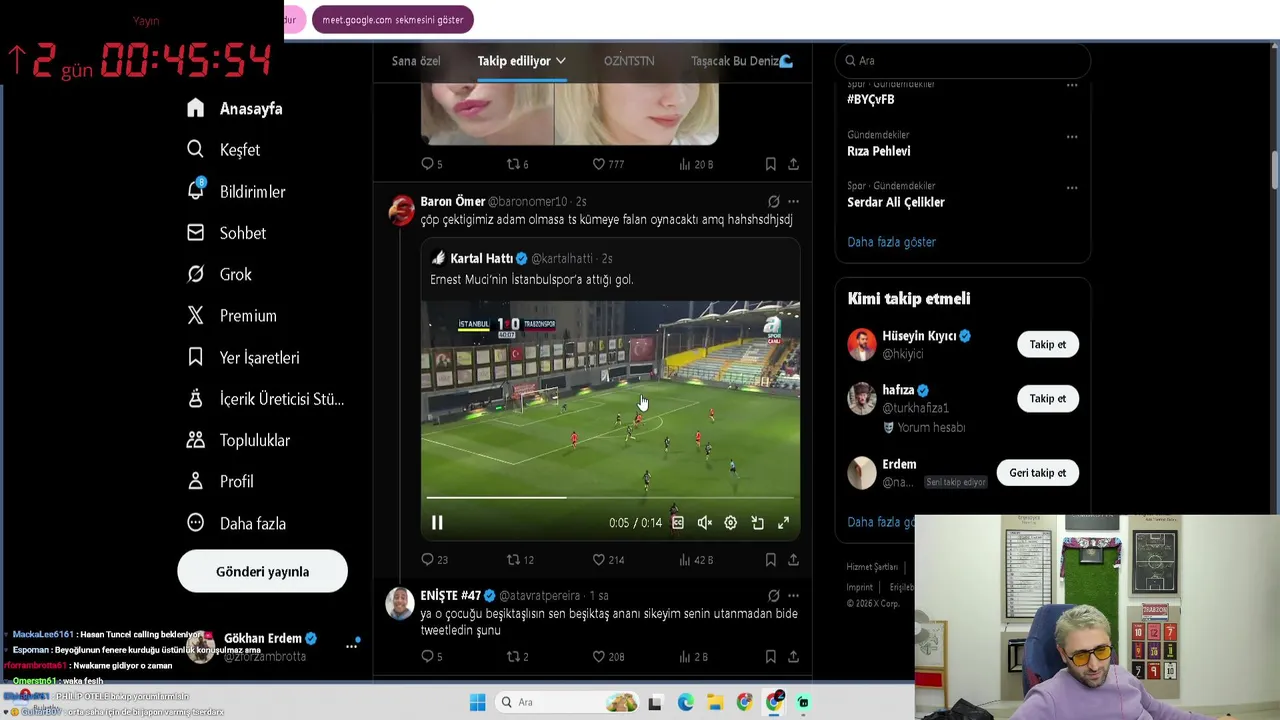Open Yer İşaretleri bookmarks
Image resolution: width=1280 pixels, height=720 pixels.
pos(243,357)
